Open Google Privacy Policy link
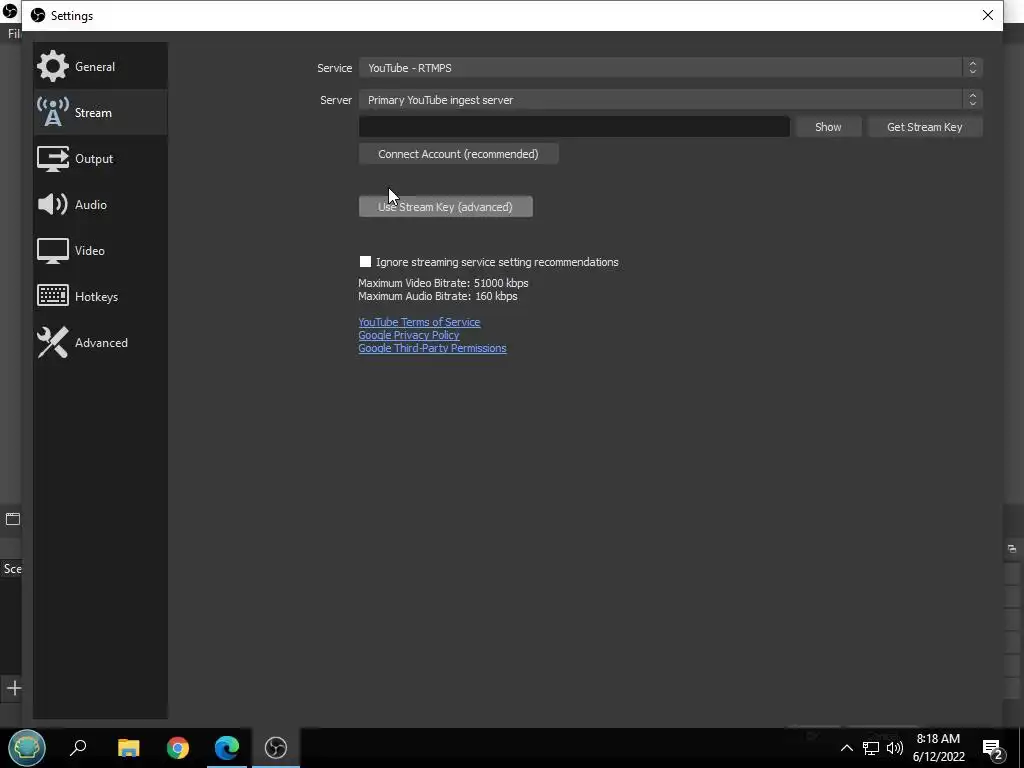 tap(409, 335)
